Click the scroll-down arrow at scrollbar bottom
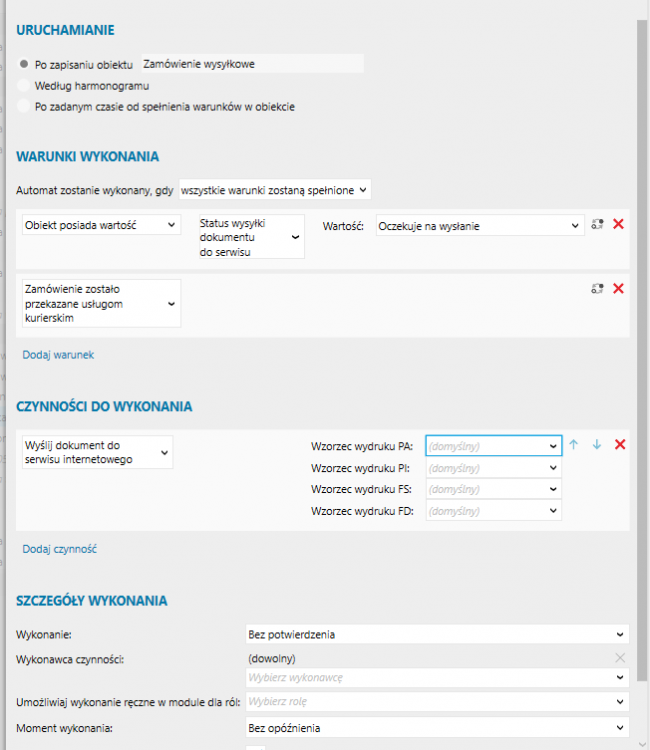The width and height of the screenshot is (650, 750). coord(642,744)
